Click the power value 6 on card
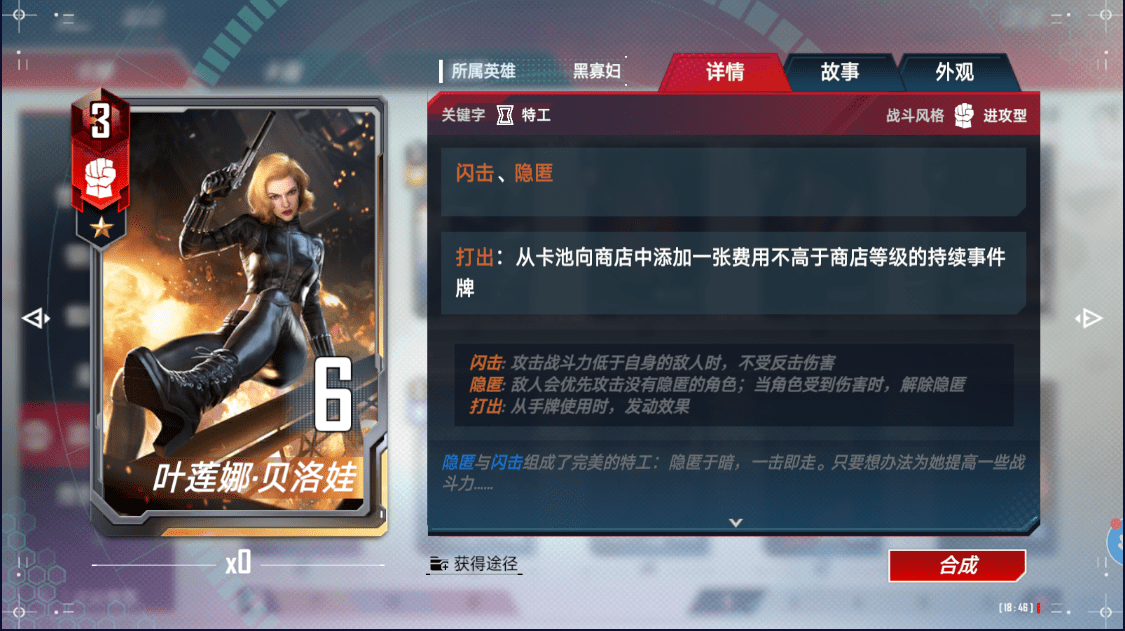Screen dimensions: 1125x631 click(x=334, y=395)
